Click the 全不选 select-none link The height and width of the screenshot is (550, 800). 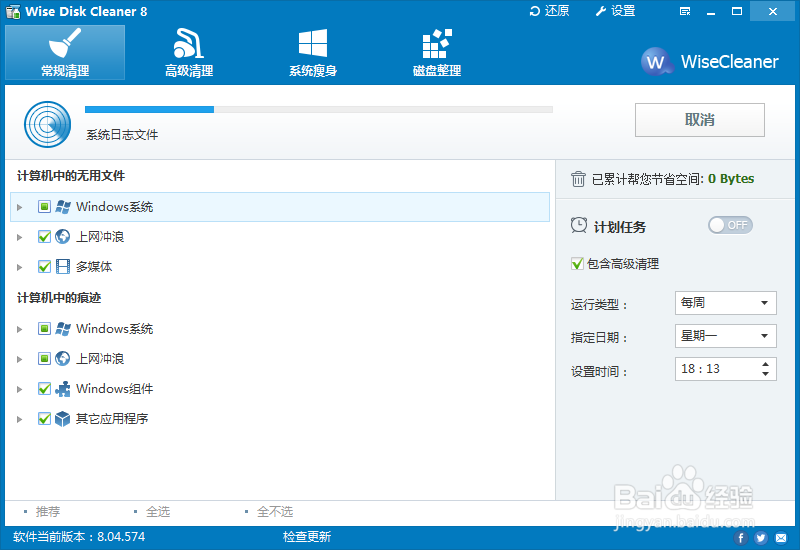(x=275, y=511)
